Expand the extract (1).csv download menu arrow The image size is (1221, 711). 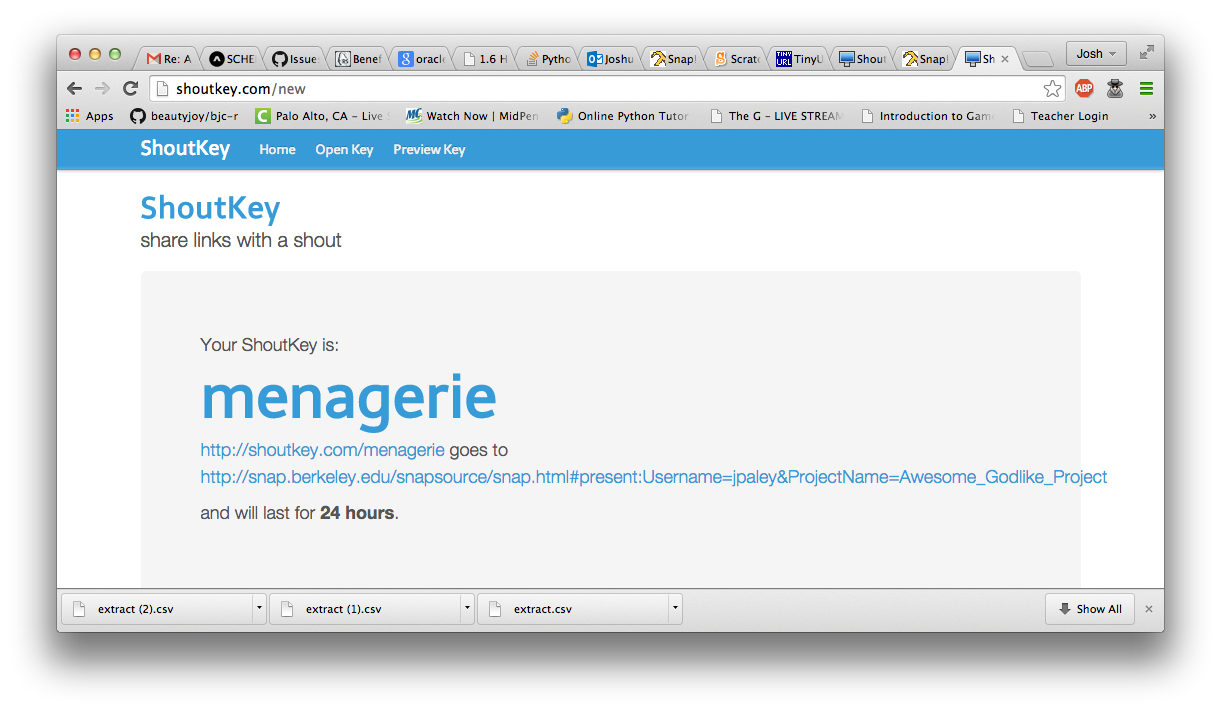pos(467,608)
